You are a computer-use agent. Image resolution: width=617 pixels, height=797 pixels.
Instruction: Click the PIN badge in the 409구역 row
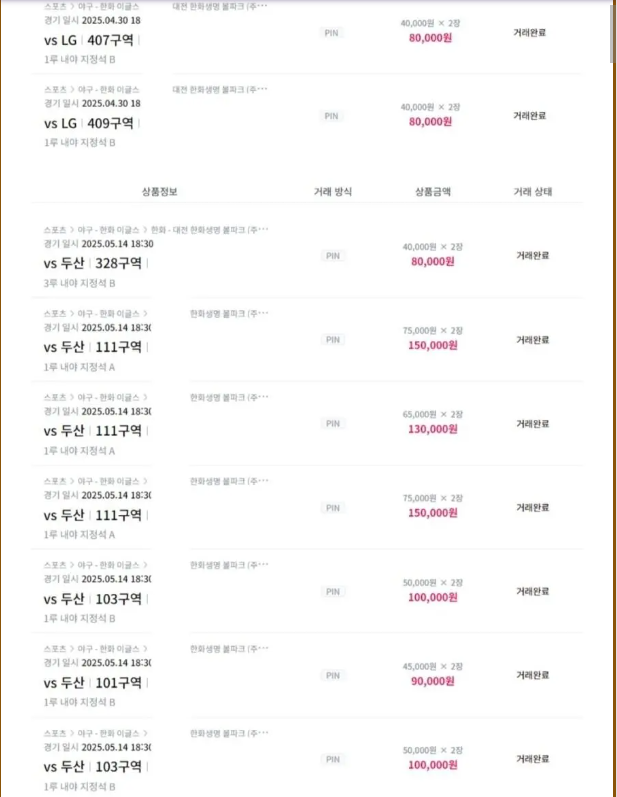331,116
